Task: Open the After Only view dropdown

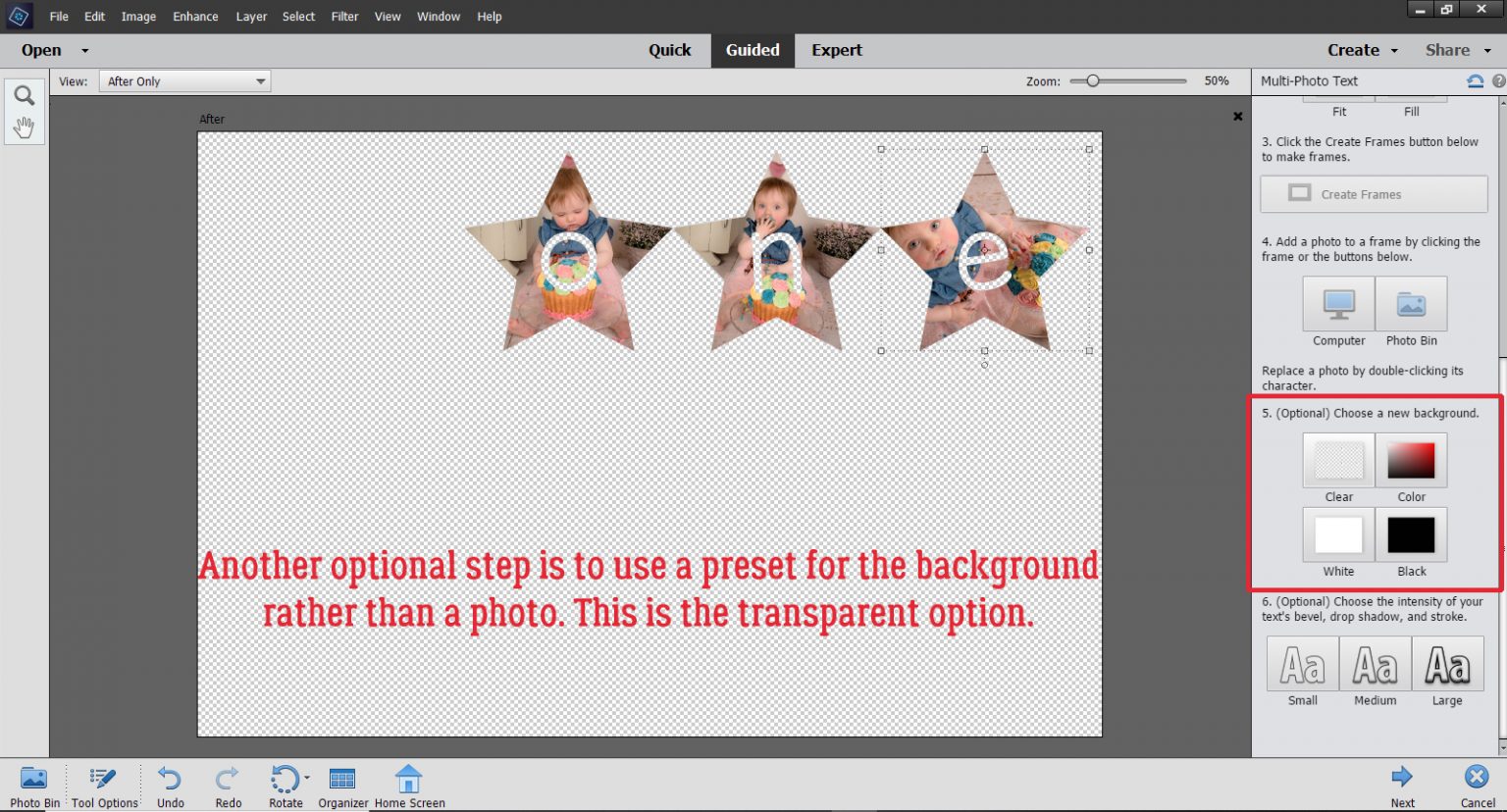Action: tap(184, 80)
